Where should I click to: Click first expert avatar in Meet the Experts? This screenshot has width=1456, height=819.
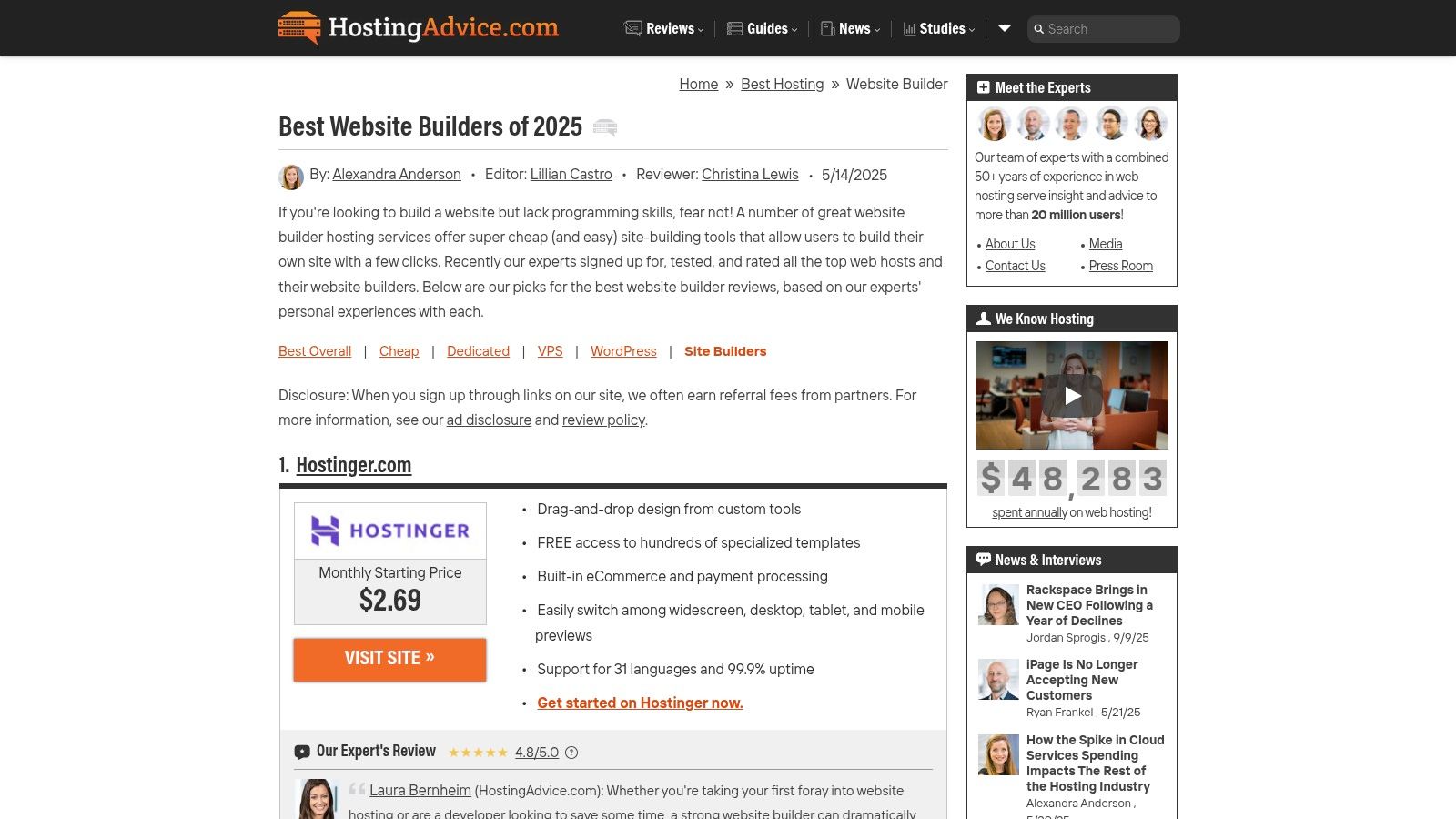click(x=995, y=124)
